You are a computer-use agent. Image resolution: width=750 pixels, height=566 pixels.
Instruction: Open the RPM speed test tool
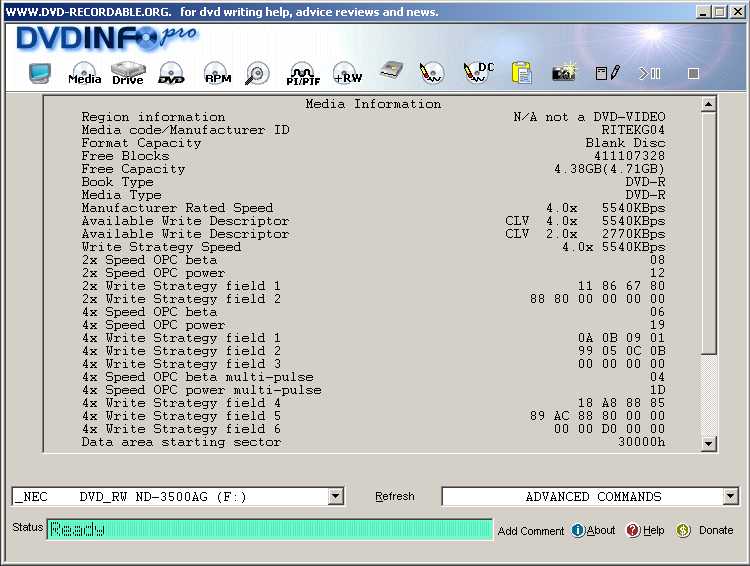coord(217,74)
